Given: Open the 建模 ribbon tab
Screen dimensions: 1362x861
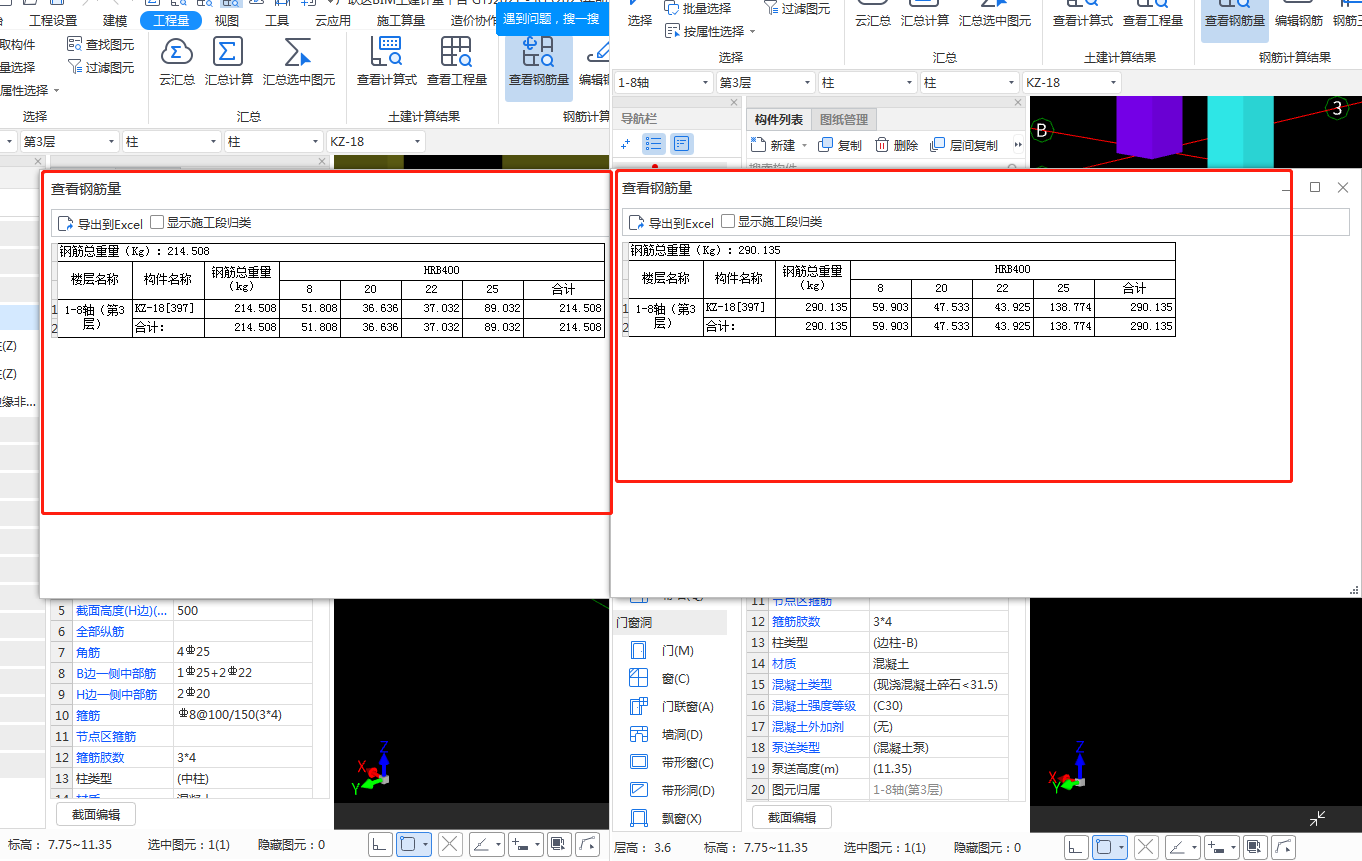Looking at the screenshot, I should [115, 20].
